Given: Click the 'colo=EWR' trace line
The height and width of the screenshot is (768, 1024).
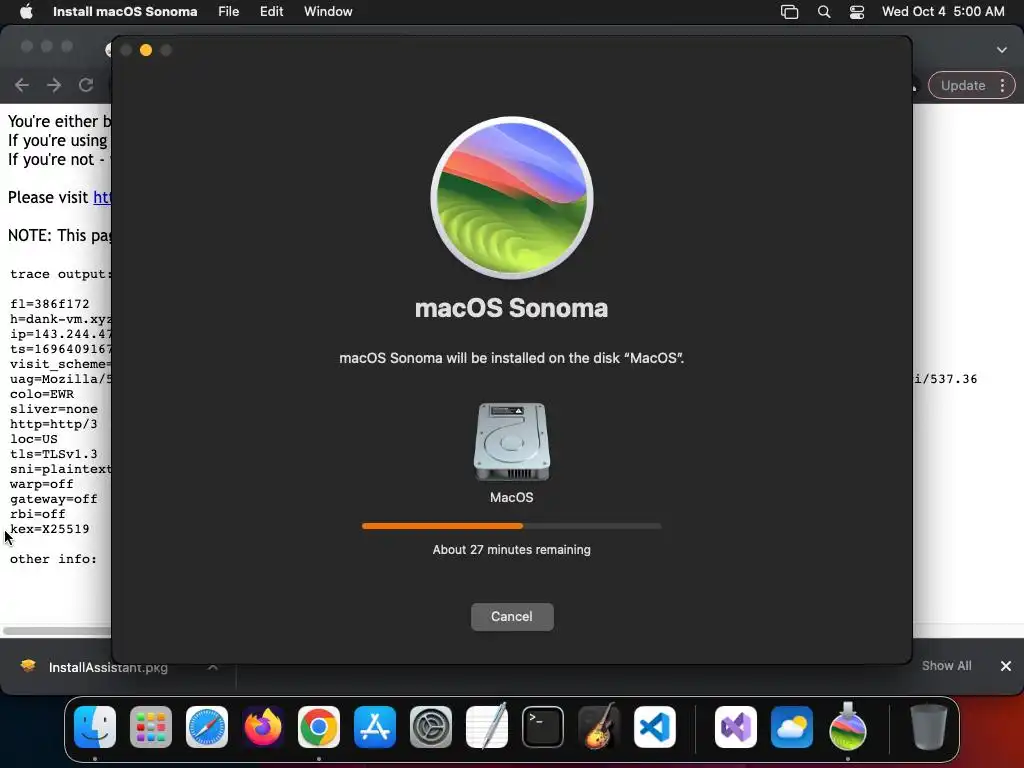Looking at the screenshot, I should point(42,394).
